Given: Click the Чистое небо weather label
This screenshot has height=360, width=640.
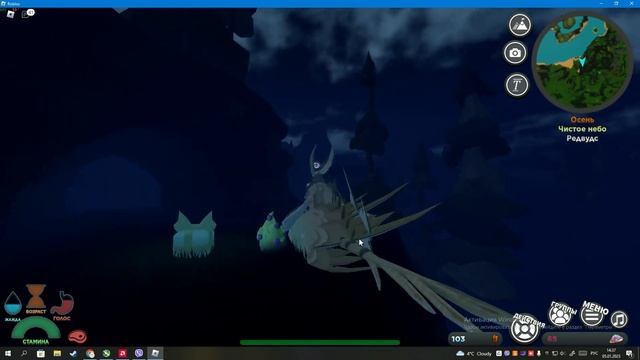Looking at the screenshot, I should point(582,129).
